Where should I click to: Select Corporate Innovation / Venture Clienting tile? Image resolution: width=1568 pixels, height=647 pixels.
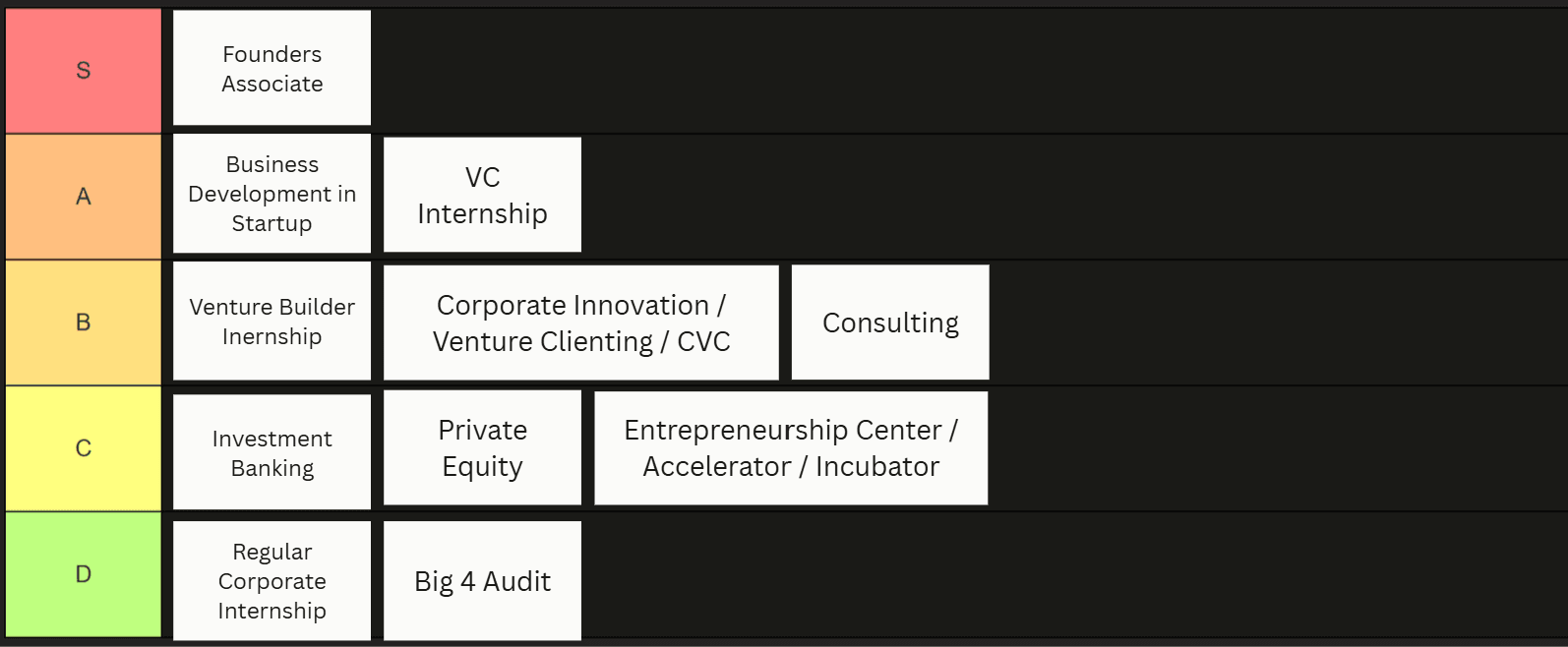coord(580,323)
